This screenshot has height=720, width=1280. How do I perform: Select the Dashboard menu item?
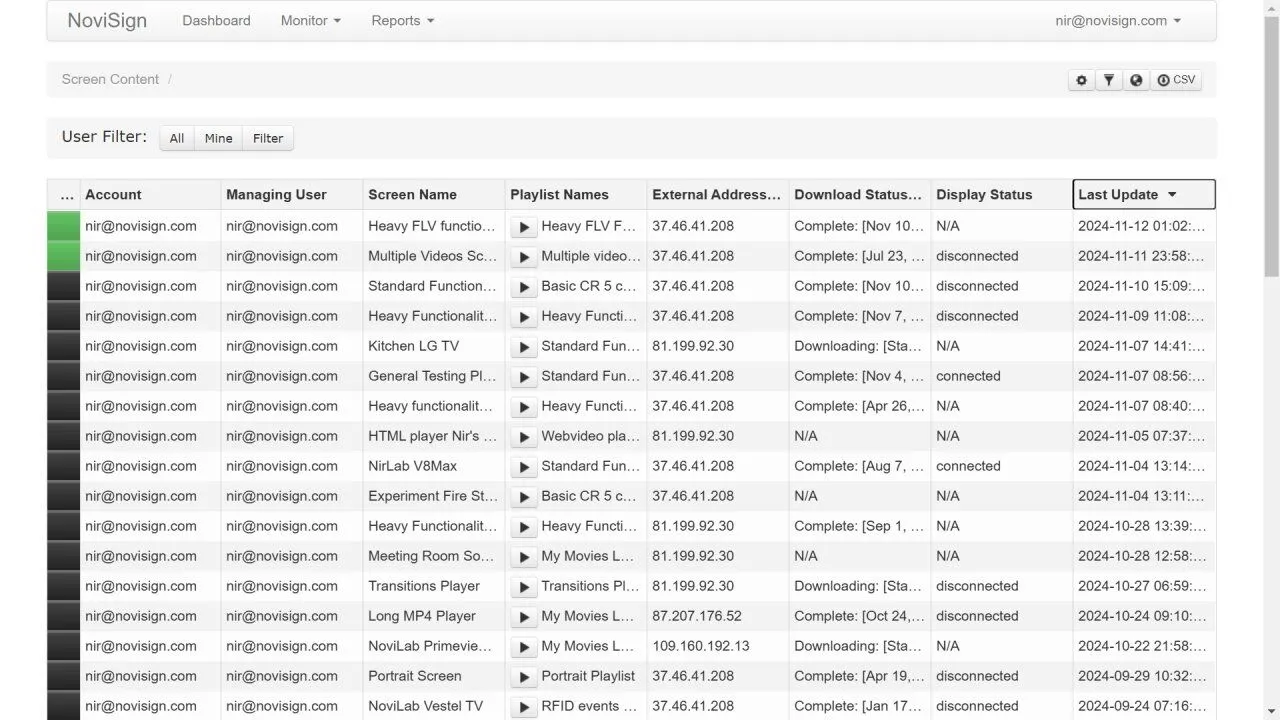[216, 20]
